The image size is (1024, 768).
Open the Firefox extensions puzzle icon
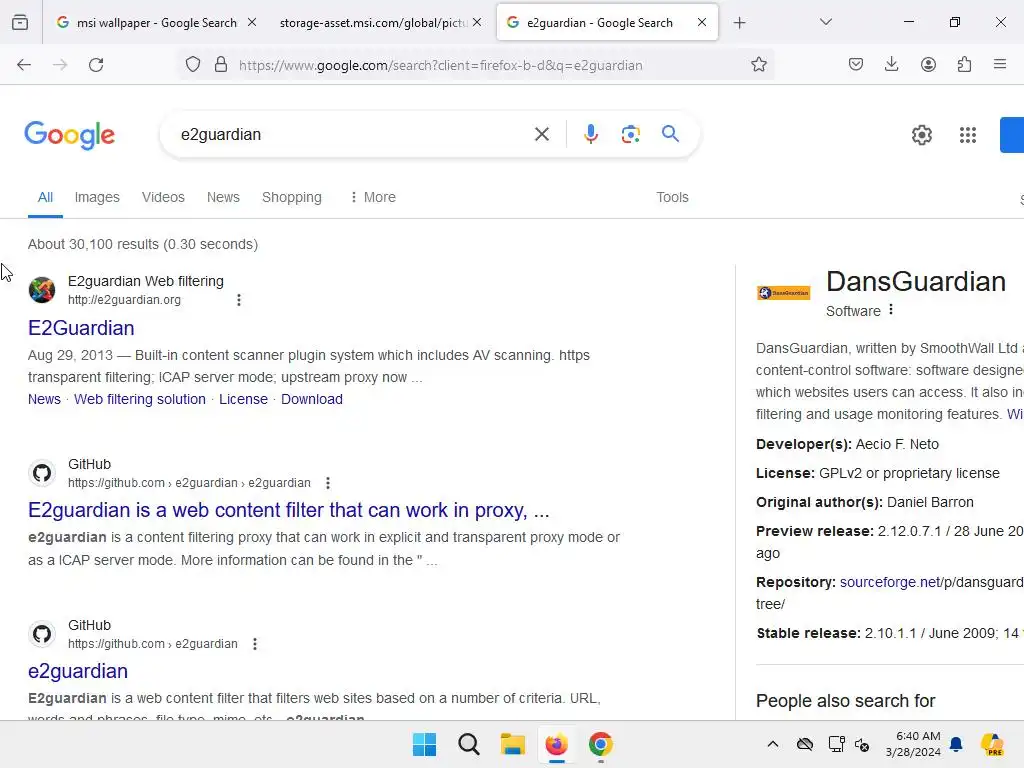click(964, 65)
